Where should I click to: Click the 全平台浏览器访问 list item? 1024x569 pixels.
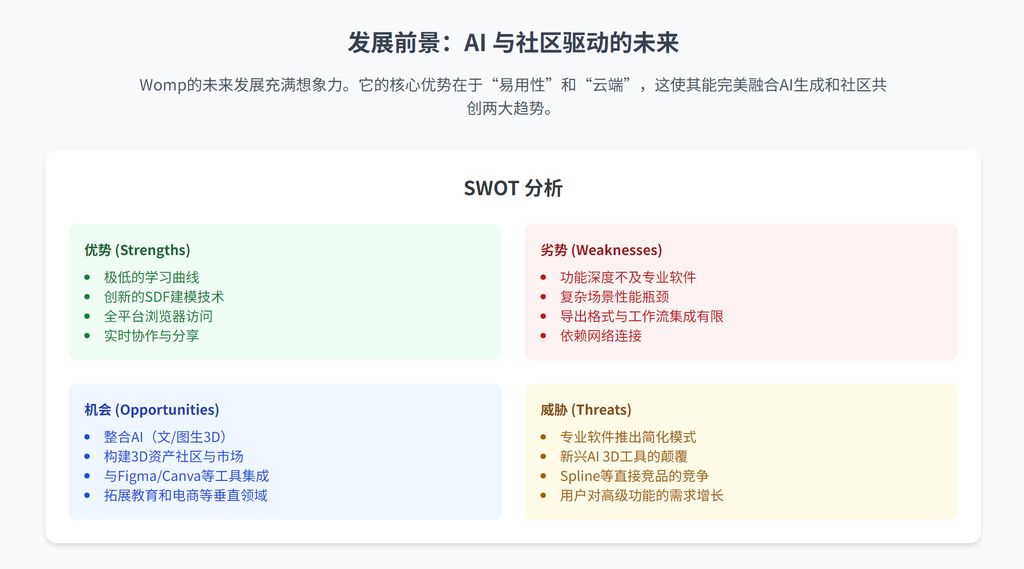tap(158, 316)
